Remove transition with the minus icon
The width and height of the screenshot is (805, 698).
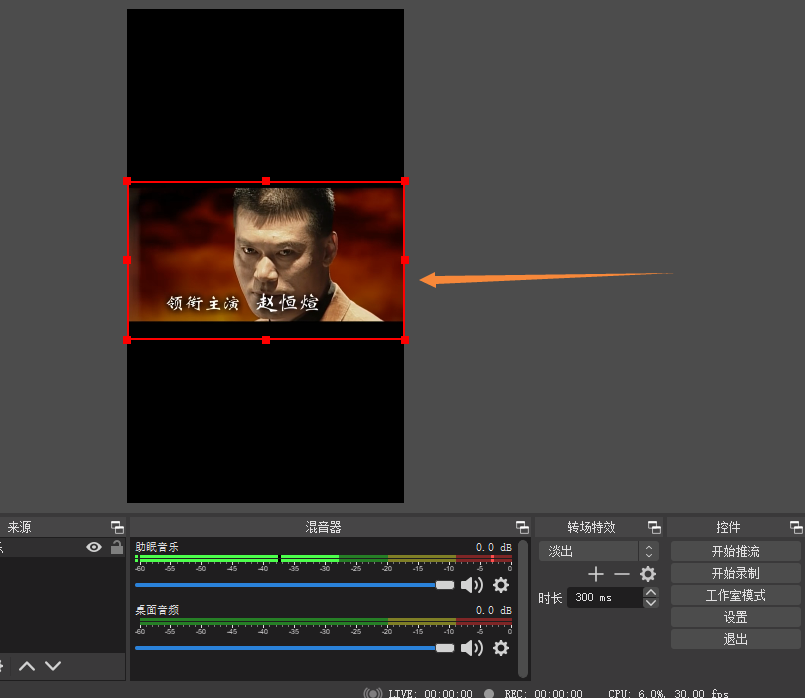[x=622, y=574]
